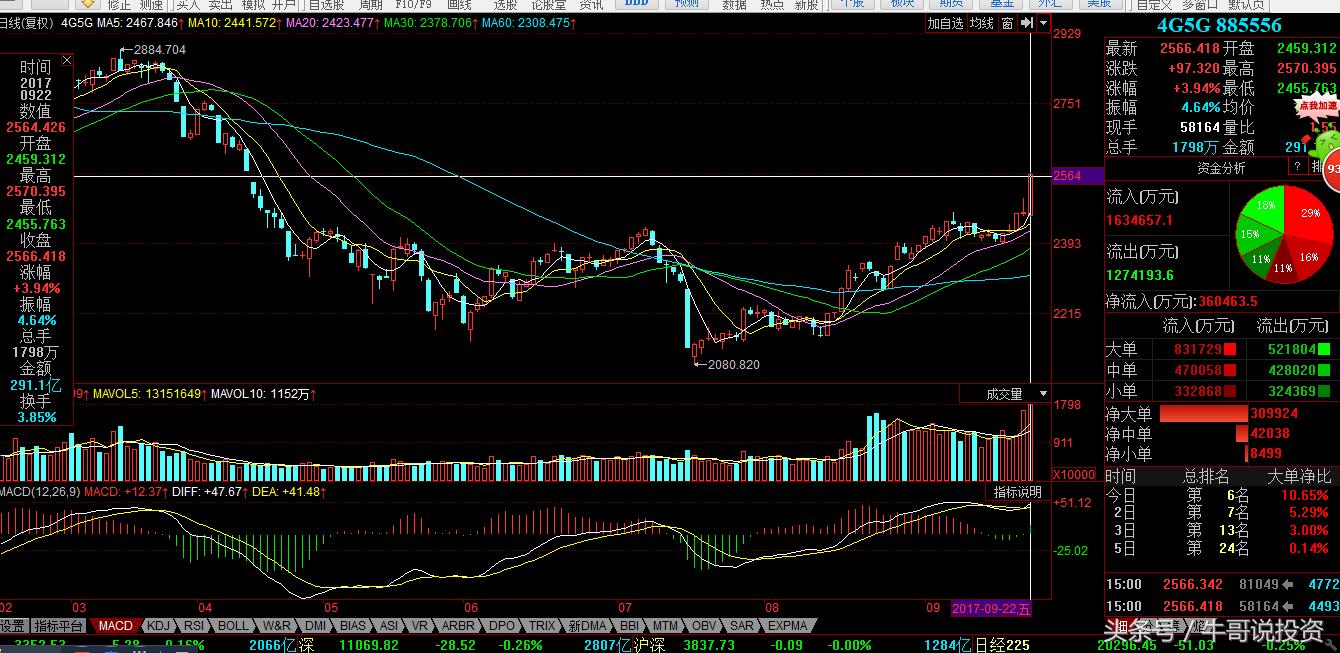Select the BOLL indicator tab

tap(232, 626)
